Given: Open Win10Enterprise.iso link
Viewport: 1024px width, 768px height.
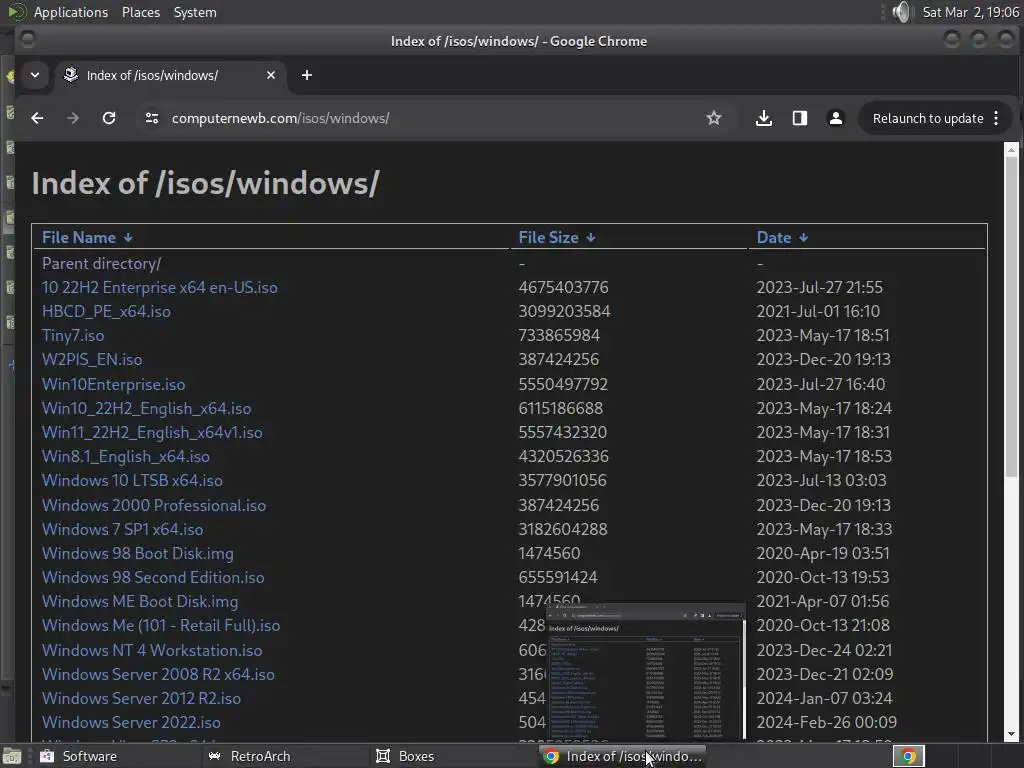Looking at the screenshot, I should pos(114,384).
